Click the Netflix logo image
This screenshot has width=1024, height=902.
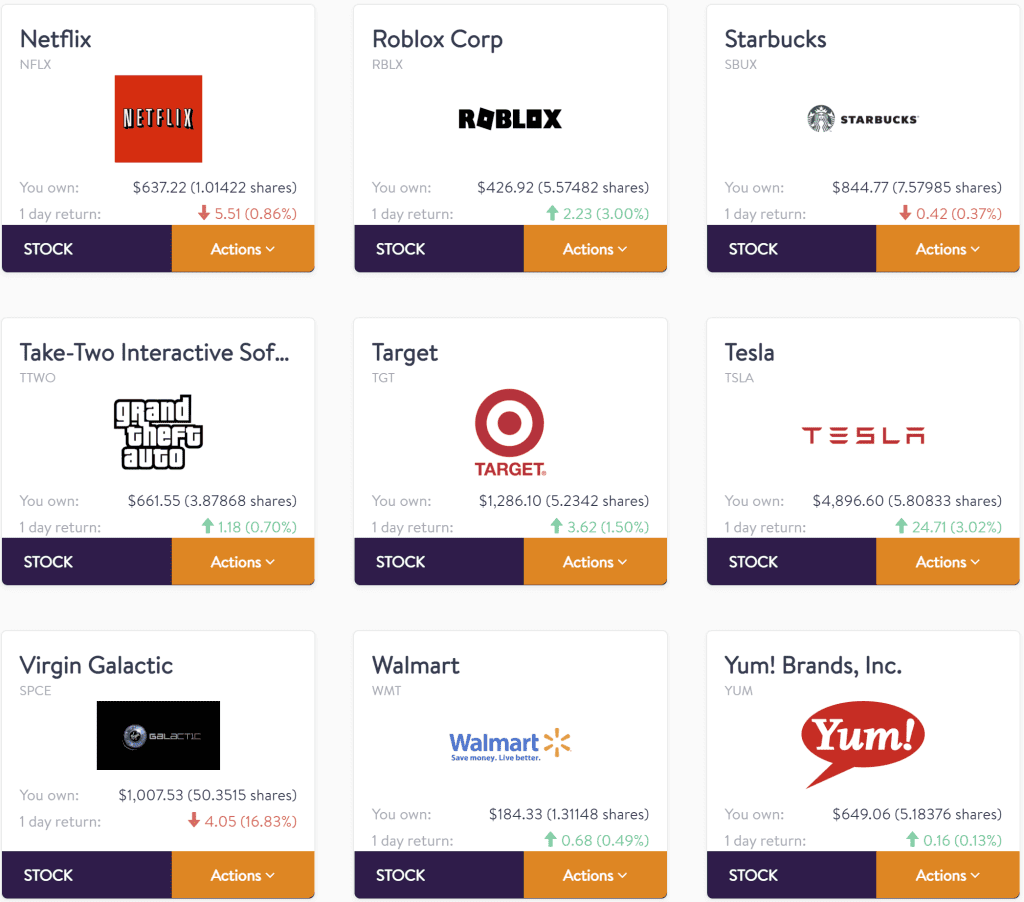point(158,118)
